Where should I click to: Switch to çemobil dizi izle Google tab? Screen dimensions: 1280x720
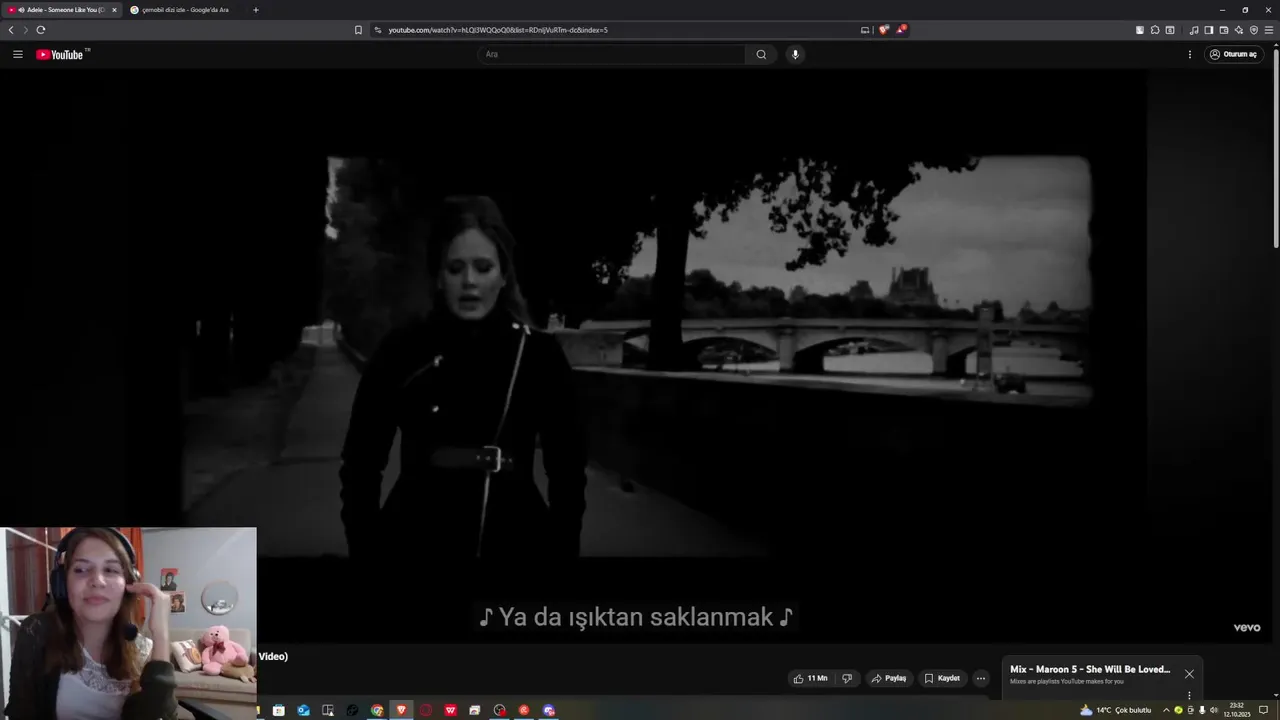[184, 10]
